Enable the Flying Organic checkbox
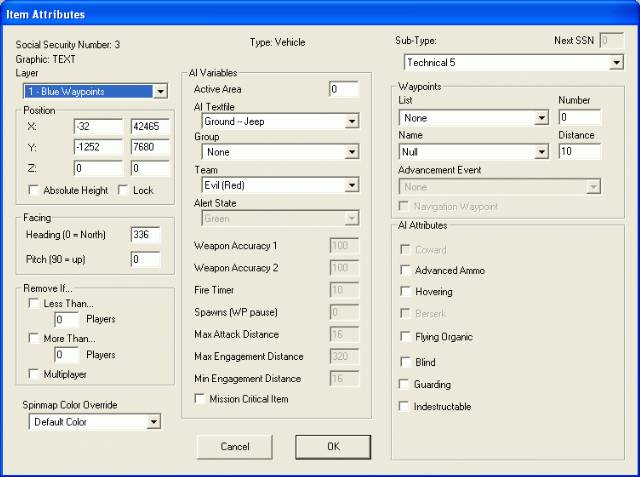Screen dimensions: 640x477 [x=405, y=337]
